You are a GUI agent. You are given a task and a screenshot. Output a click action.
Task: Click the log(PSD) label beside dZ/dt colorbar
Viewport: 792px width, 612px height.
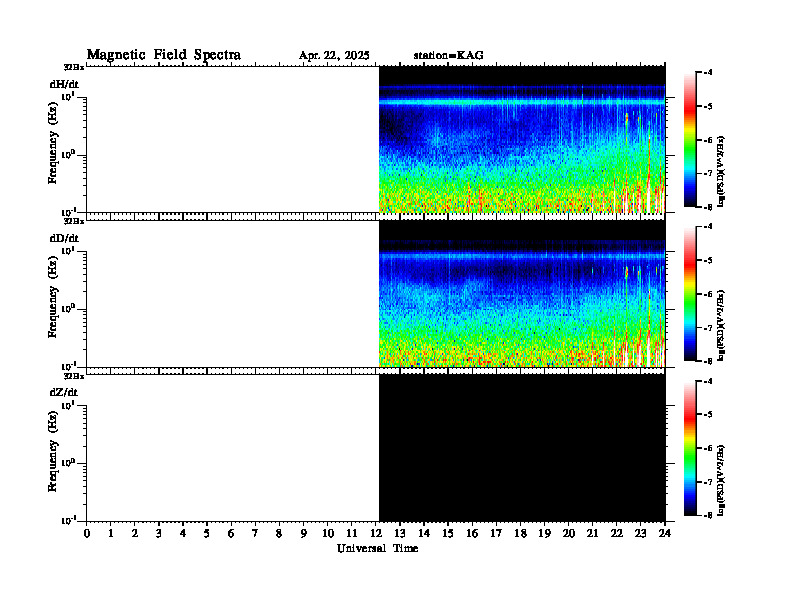tap(721, 480)
